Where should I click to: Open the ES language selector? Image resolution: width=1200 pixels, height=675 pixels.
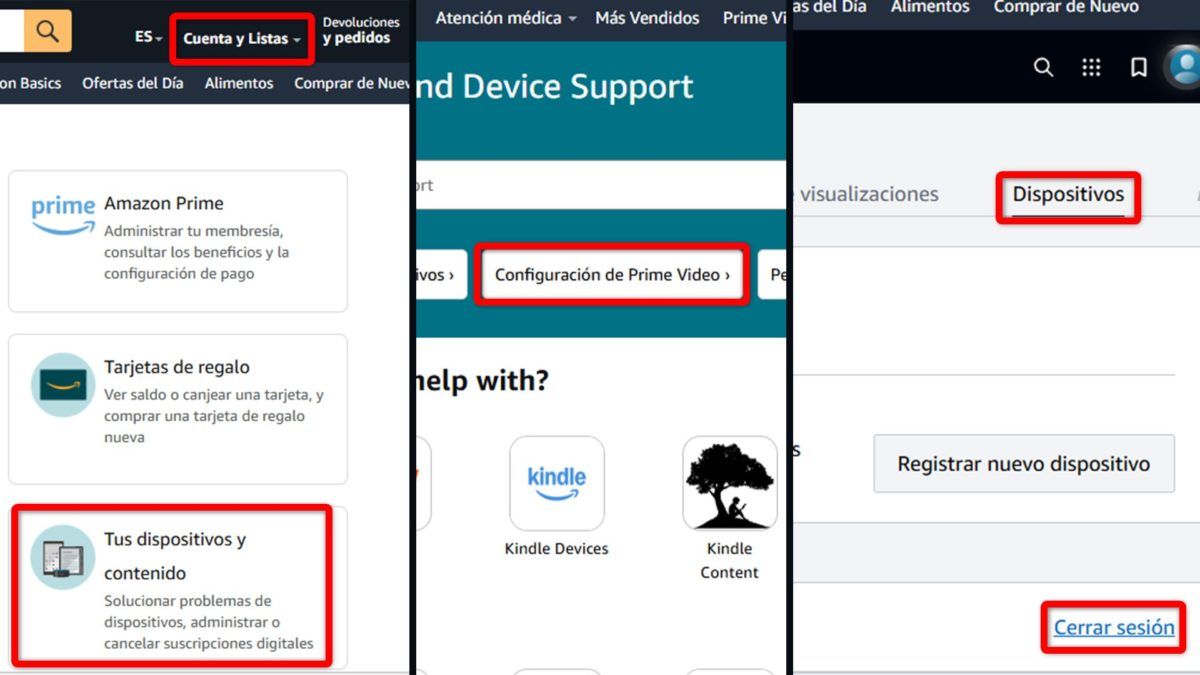tap(149, 37)
